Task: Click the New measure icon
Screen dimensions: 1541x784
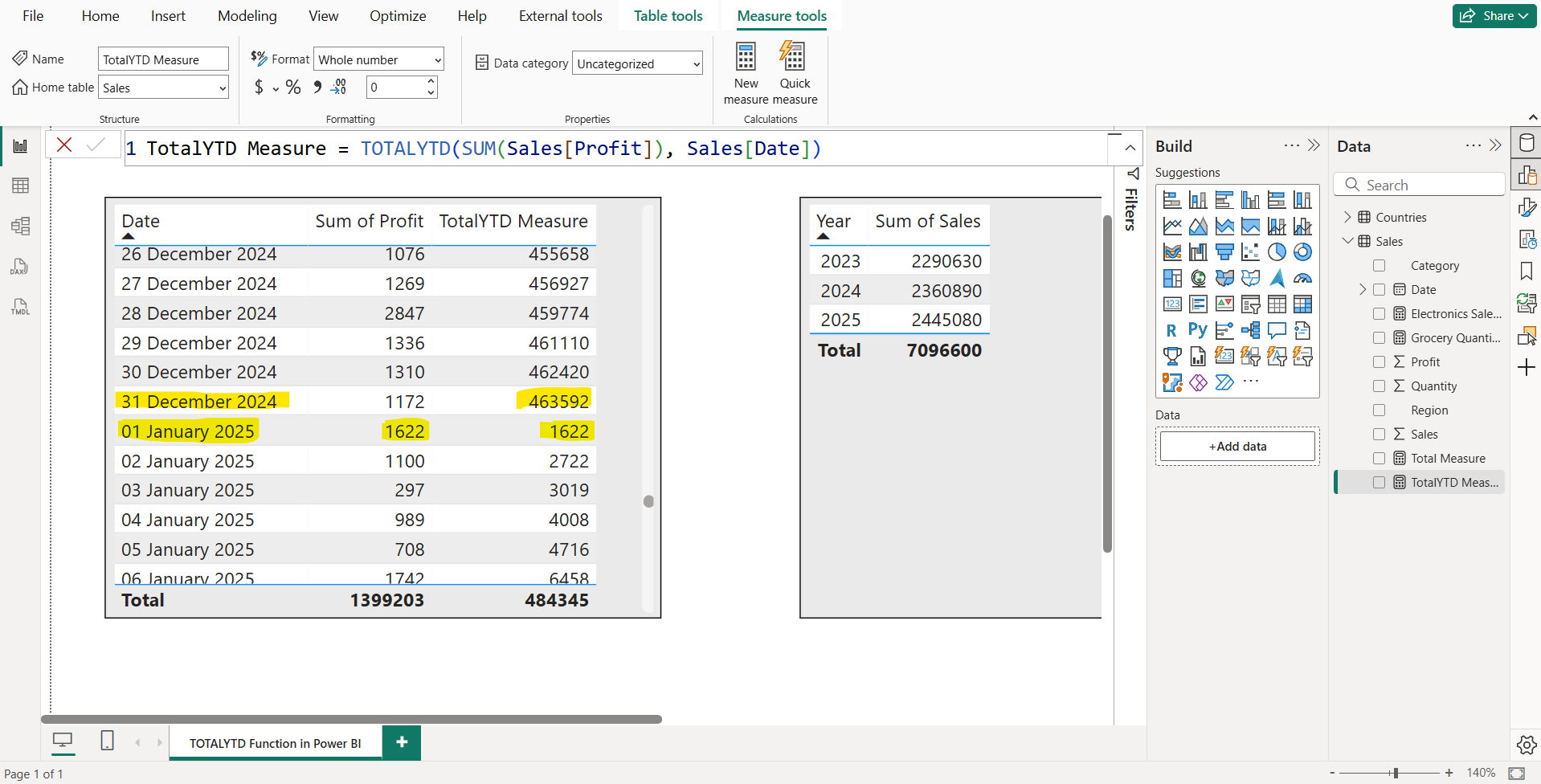Action: tap(746, 58)
